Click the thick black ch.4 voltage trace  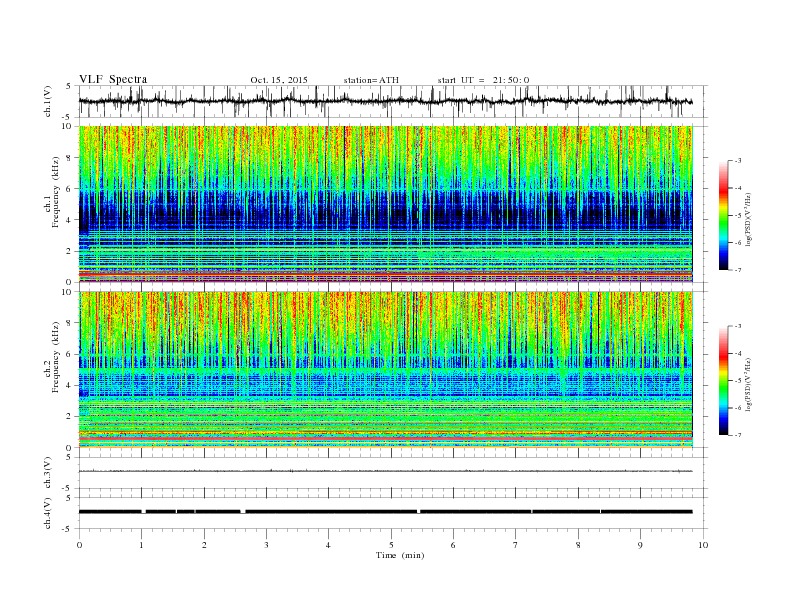tap(386, 512)
